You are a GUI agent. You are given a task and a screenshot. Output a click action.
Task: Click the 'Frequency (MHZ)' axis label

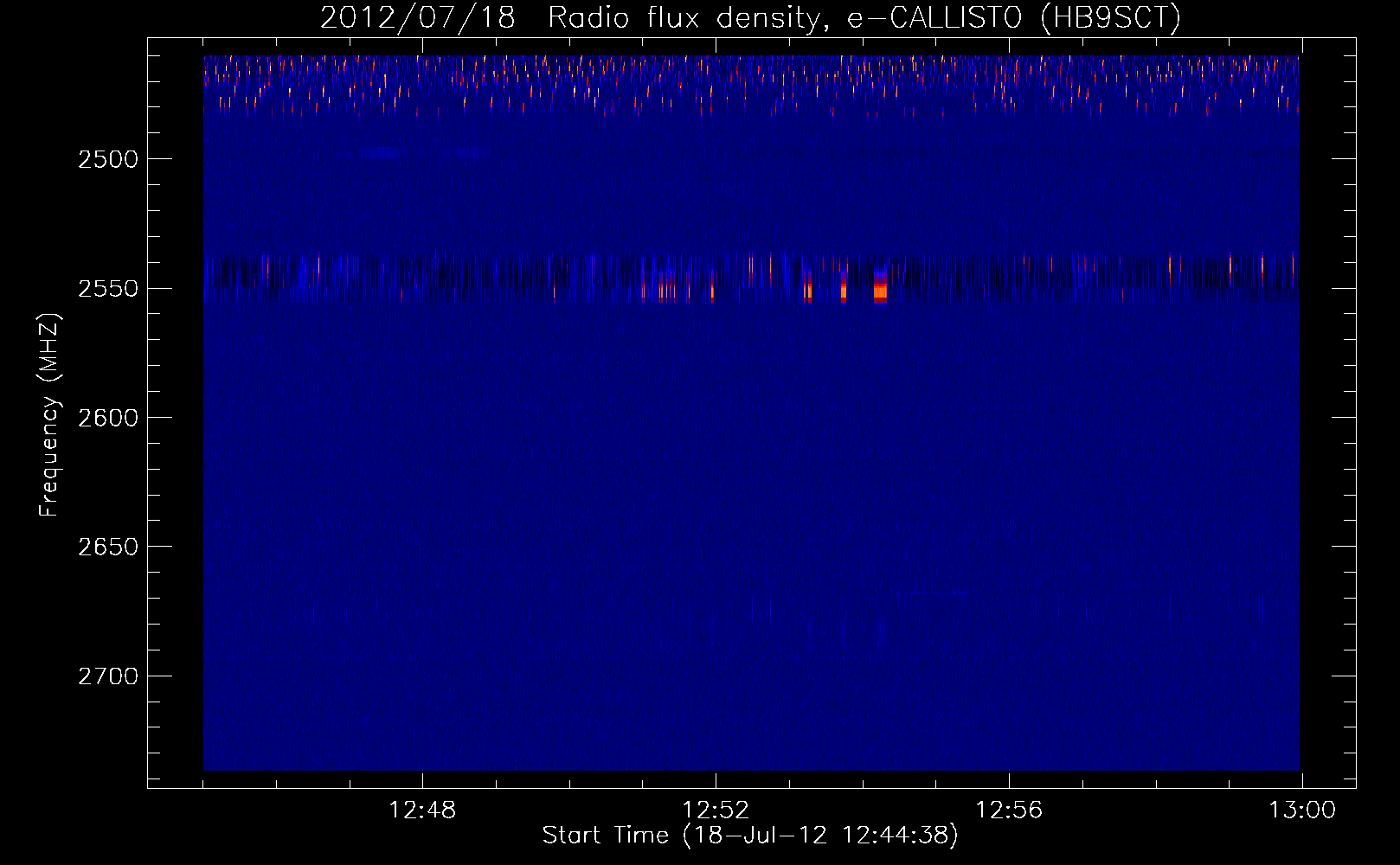(48, 415)
